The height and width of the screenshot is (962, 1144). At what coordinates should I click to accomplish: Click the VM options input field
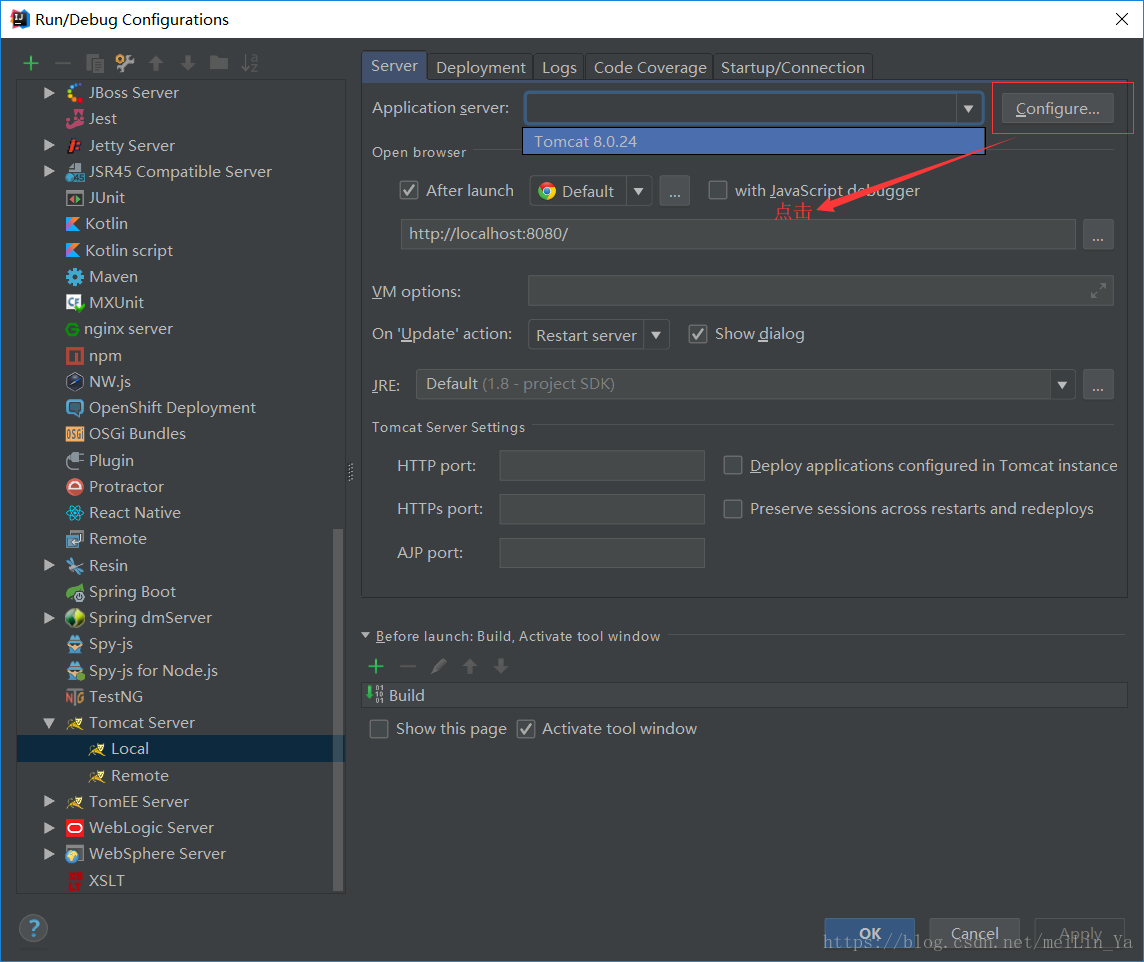(x=821, y=291)
